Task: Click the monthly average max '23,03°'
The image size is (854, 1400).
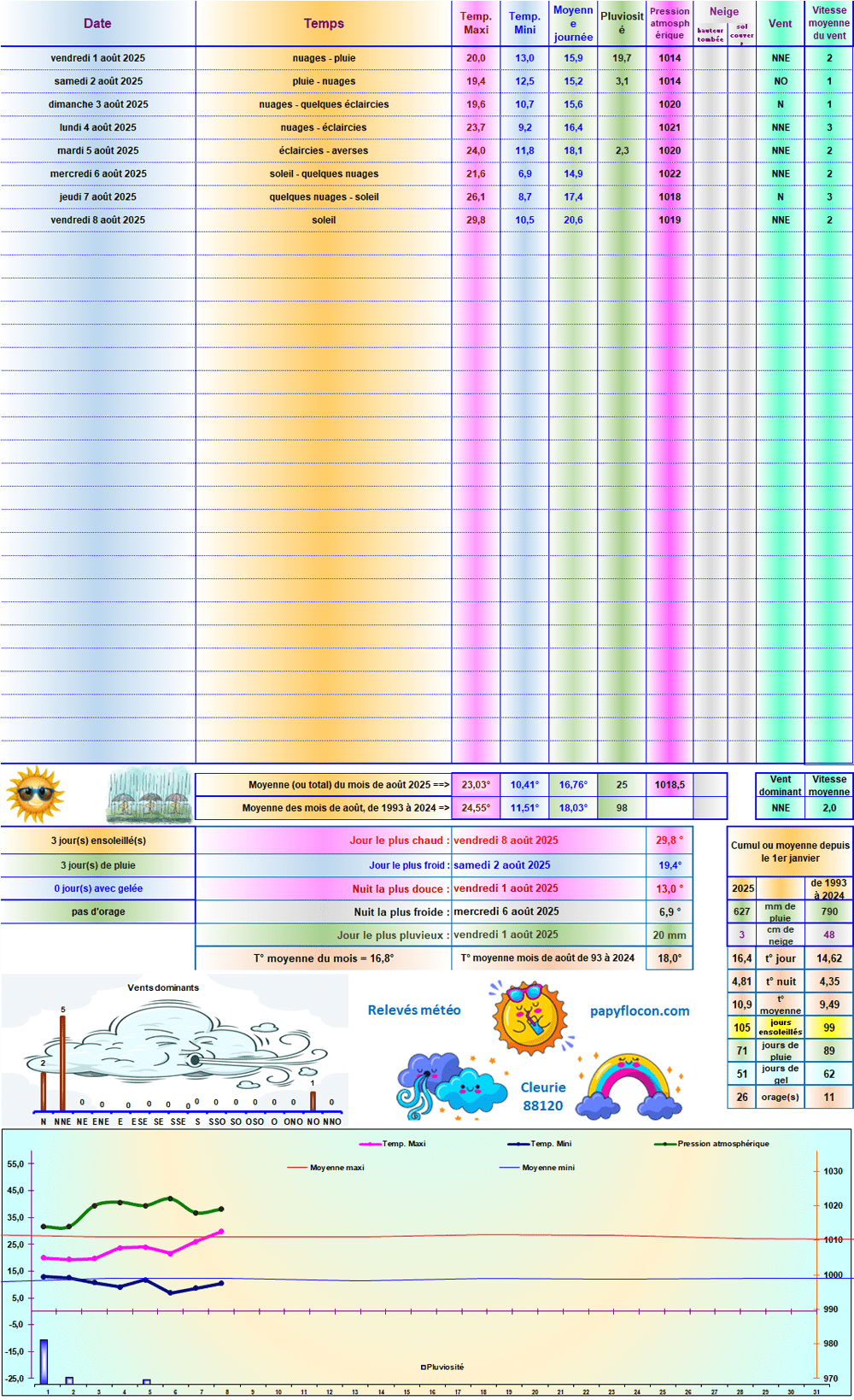Action: (476, 784)
